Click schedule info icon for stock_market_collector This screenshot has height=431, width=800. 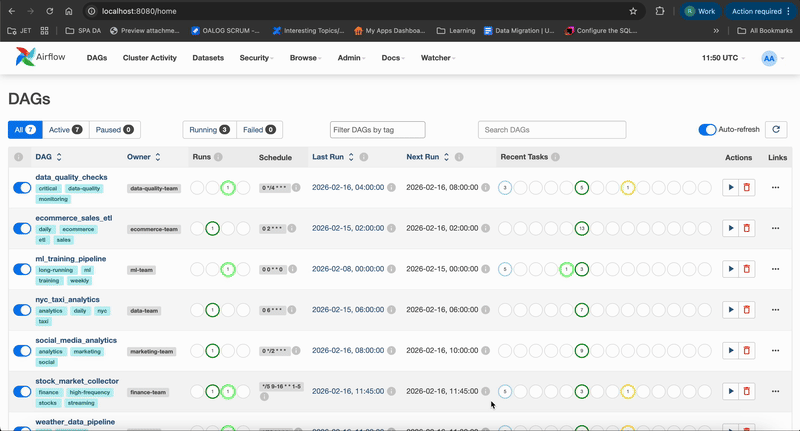click(264, 396)
